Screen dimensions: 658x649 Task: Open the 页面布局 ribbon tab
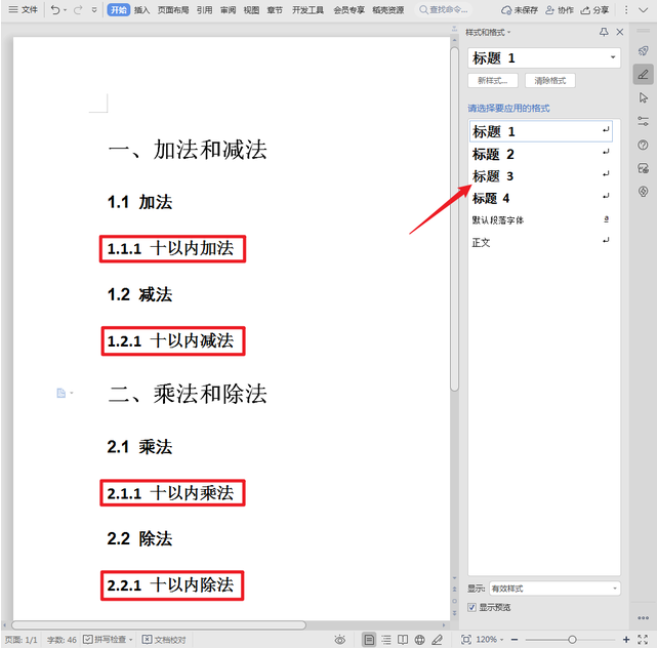(173, 10)
